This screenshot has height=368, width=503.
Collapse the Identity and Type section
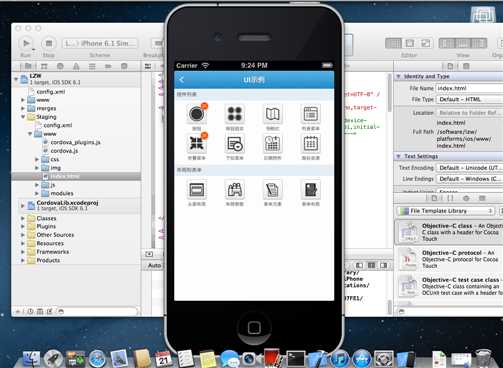(x=398, y=76)
